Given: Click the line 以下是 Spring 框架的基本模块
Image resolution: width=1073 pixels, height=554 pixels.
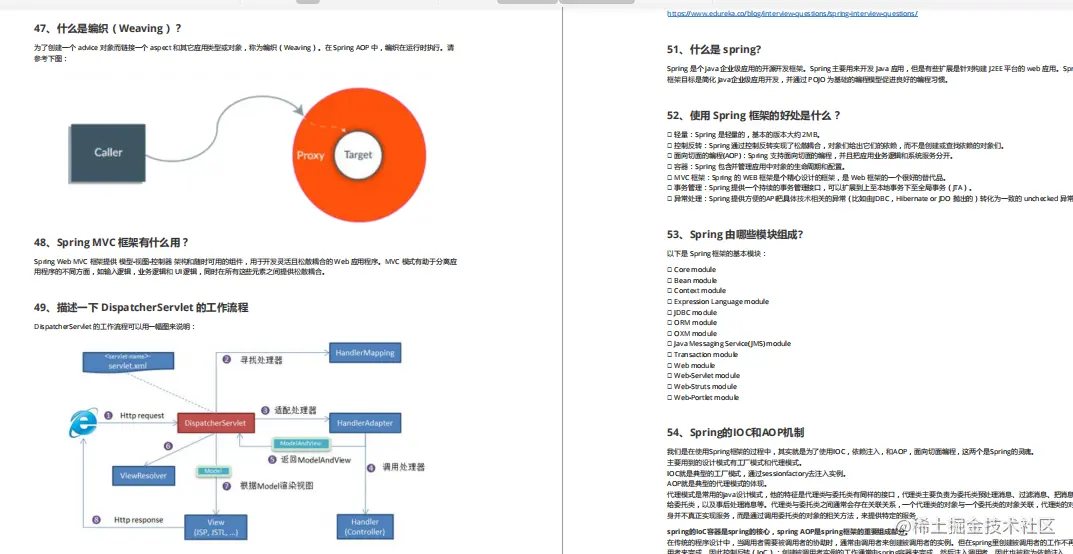Looking at the screenshot, I should pyautogui.click(x=717, y=254).
